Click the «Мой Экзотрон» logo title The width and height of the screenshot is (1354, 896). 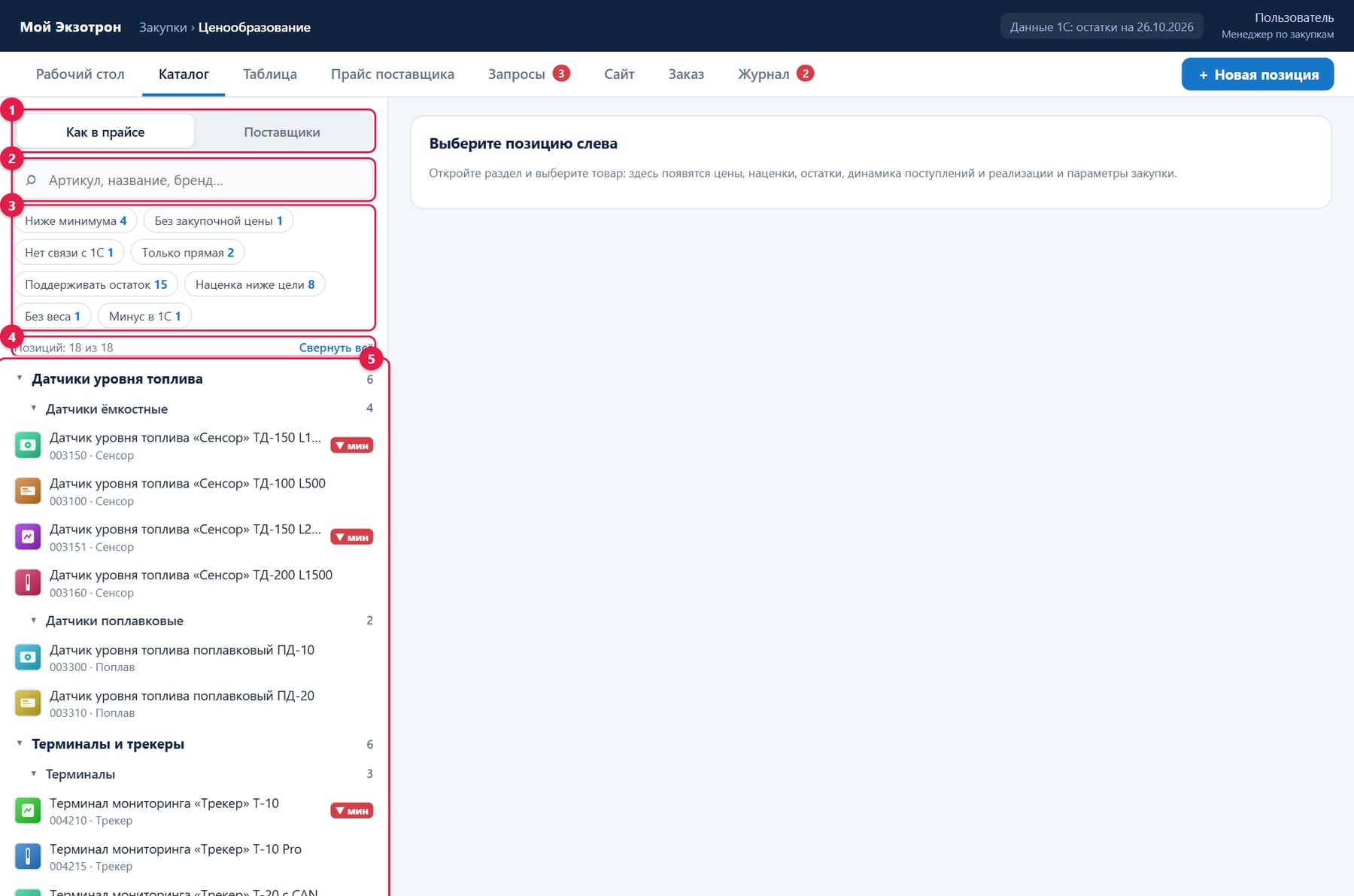pyautogui.click(x=71, y=27)
